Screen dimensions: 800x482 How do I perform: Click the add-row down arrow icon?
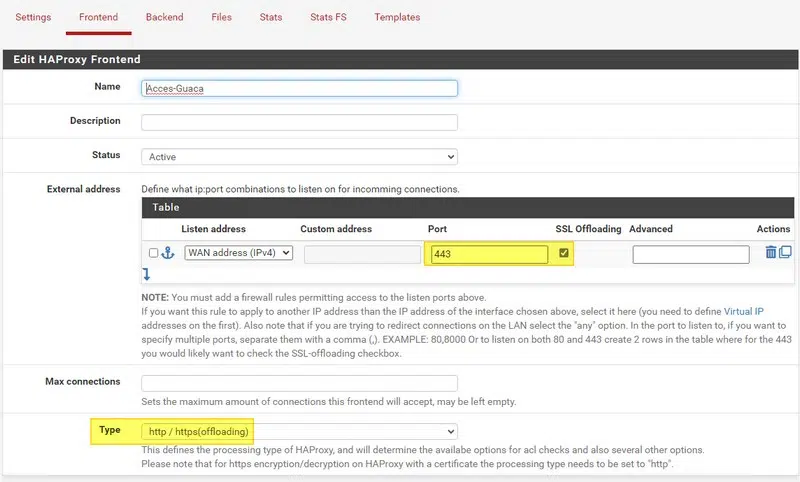146,274
